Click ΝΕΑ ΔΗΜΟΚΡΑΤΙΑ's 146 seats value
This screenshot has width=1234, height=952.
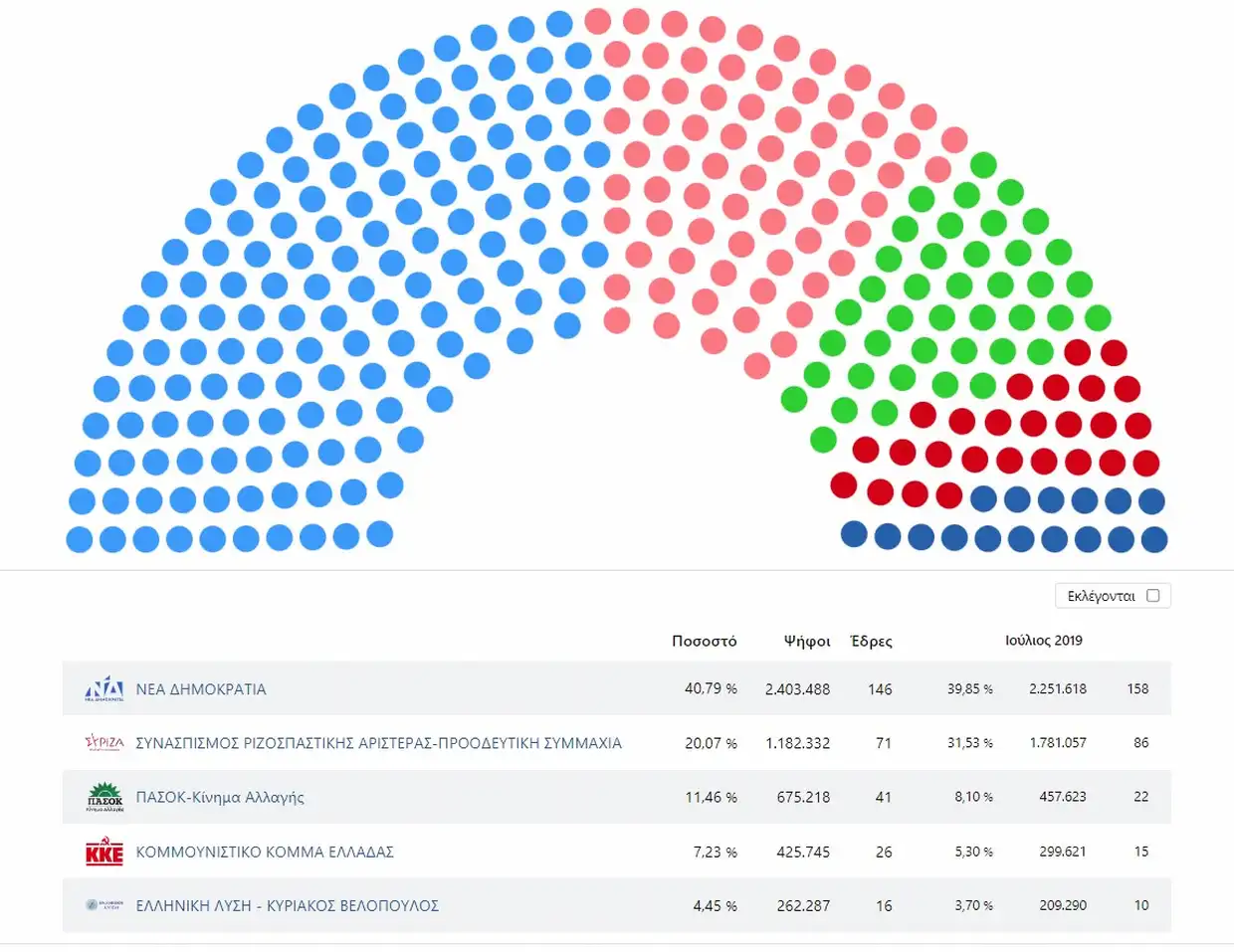[880, 689]
